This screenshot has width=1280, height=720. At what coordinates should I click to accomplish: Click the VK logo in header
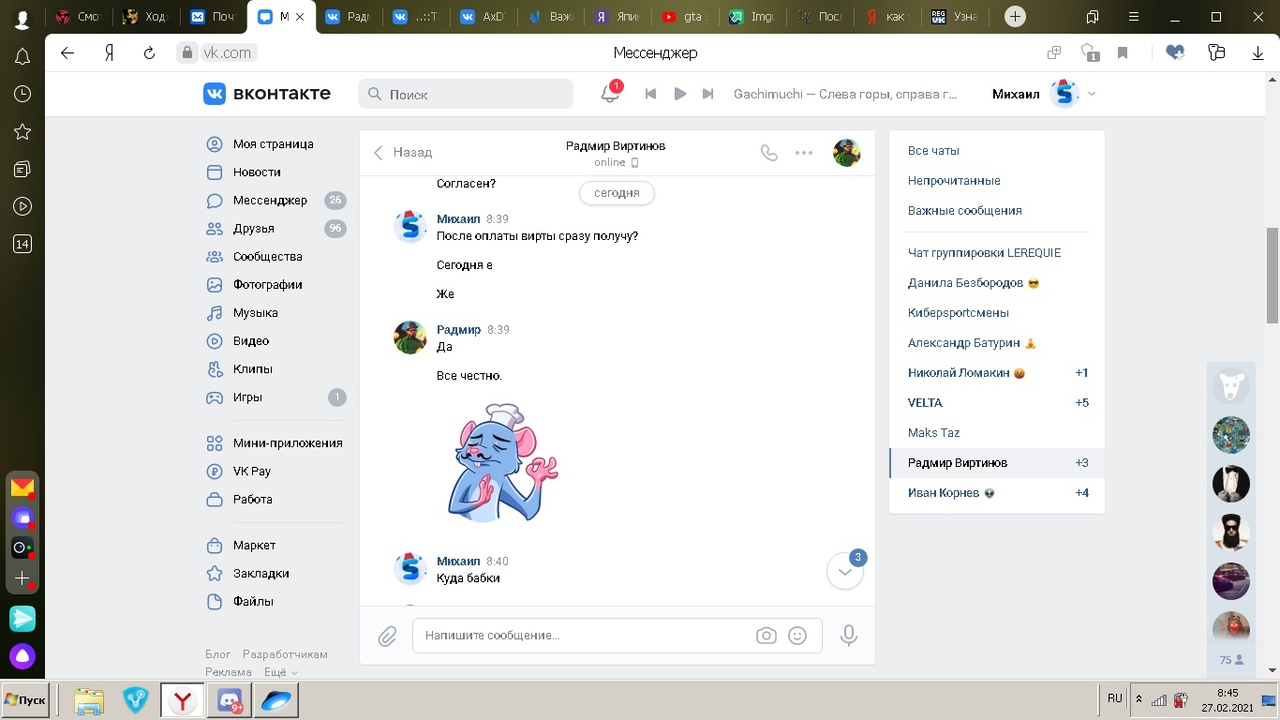[266, 94]
